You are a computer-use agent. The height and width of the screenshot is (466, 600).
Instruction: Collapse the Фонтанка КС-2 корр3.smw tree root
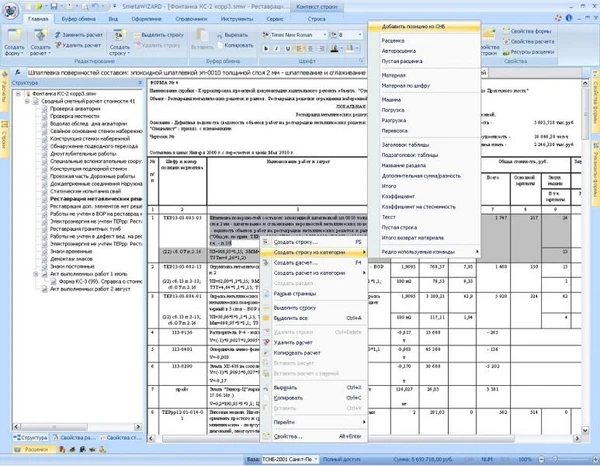tap(18, 93)
